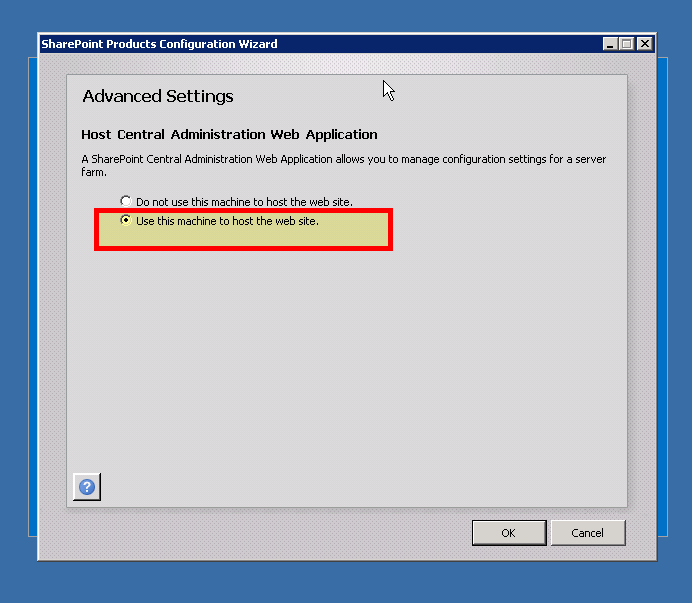This screenshot has width=692, height=603.
Task: Open the blue question mark help
Action: [87, 487]
